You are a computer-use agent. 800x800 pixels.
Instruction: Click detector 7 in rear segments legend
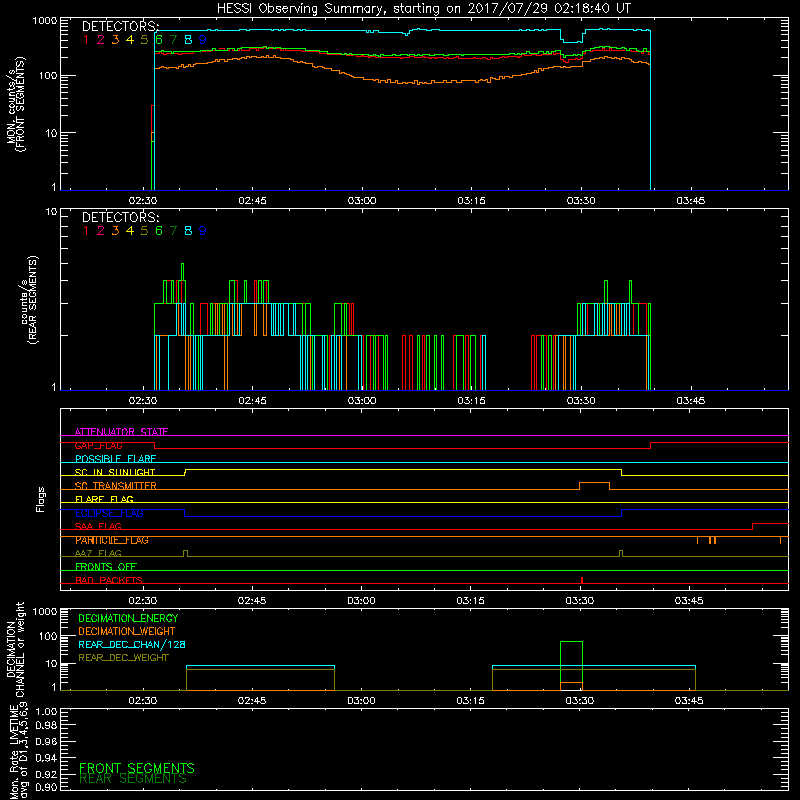(x=173, y=231)
